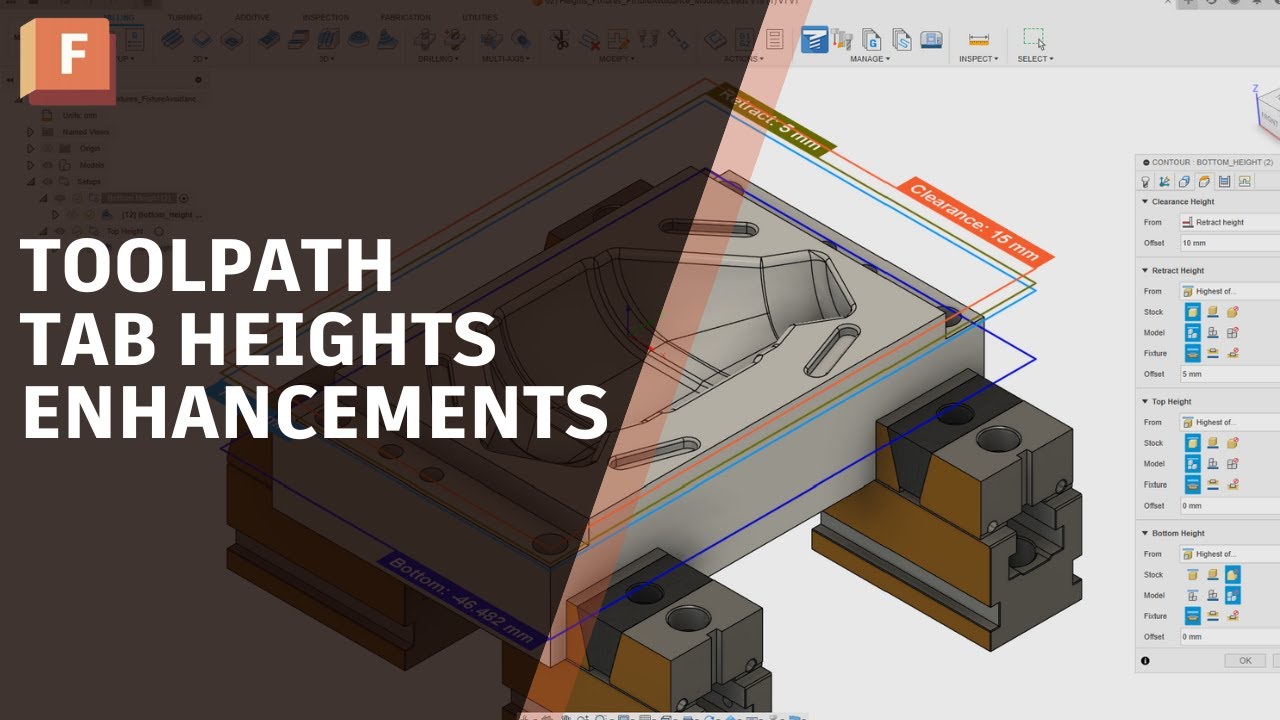Image resolution: width=1280 pixels, height=720 pixels.
Task: Click the Simulate icon in Actions group
Action: point(714,40)
